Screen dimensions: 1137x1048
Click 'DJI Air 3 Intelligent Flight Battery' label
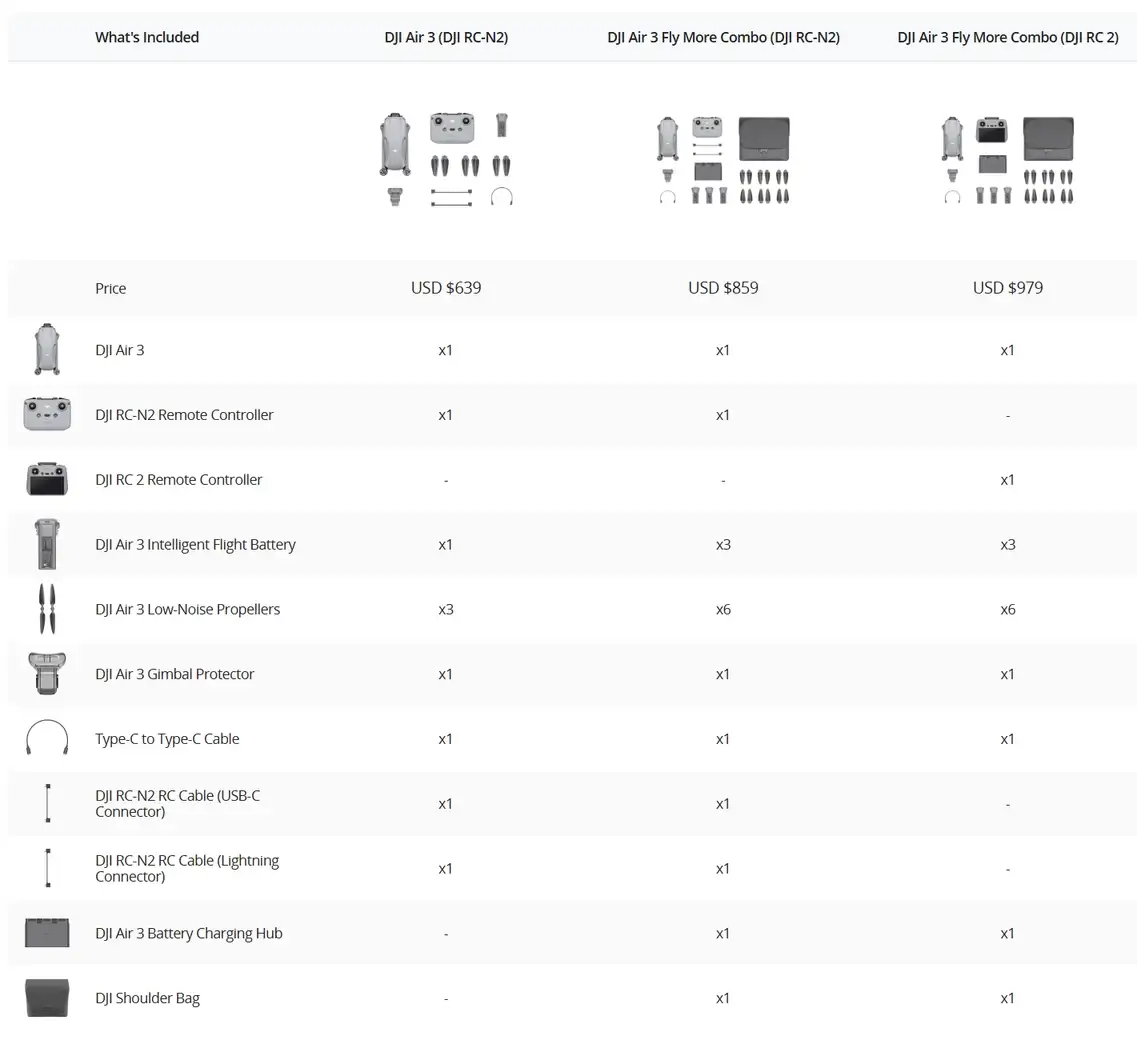(195, 545)
